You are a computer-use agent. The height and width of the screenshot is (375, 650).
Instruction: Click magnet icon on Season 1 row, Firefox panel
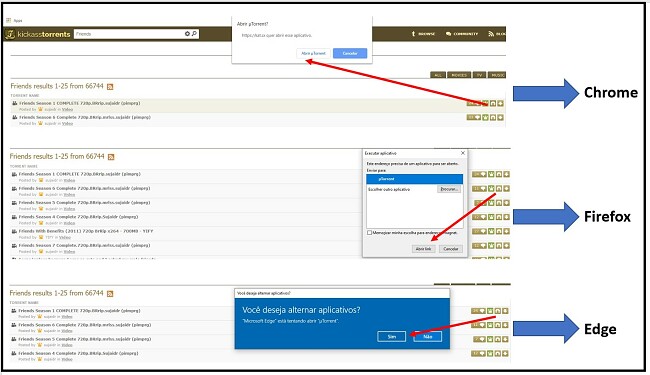499,174
